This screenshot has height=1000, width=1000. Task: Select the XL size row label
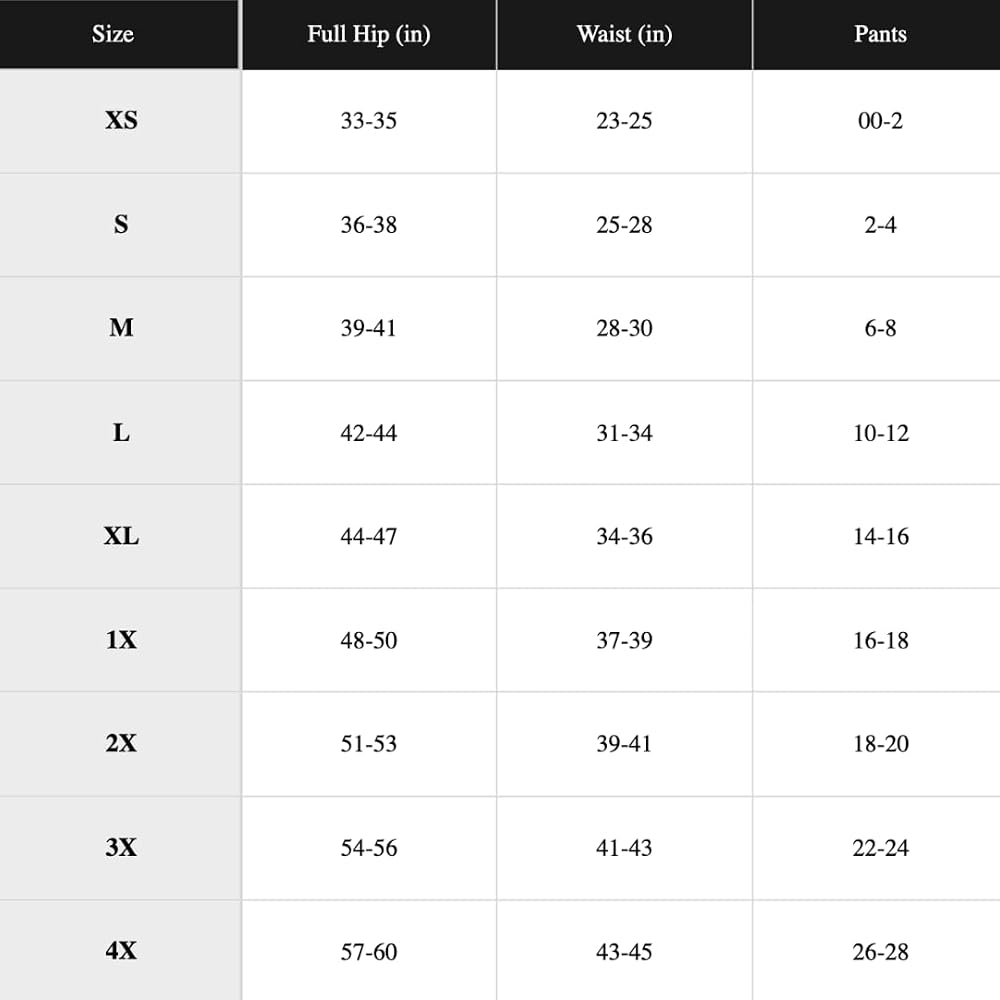pos(121,536)
